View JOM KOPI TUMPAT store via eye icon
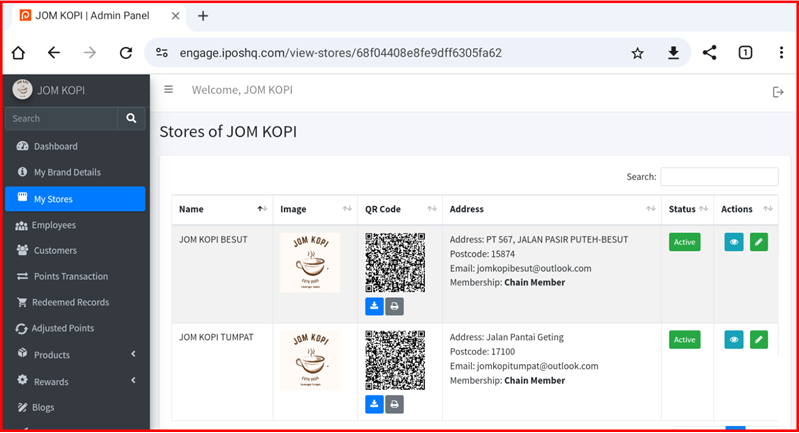Screen dimensions: 799x433 coord(734,340)
